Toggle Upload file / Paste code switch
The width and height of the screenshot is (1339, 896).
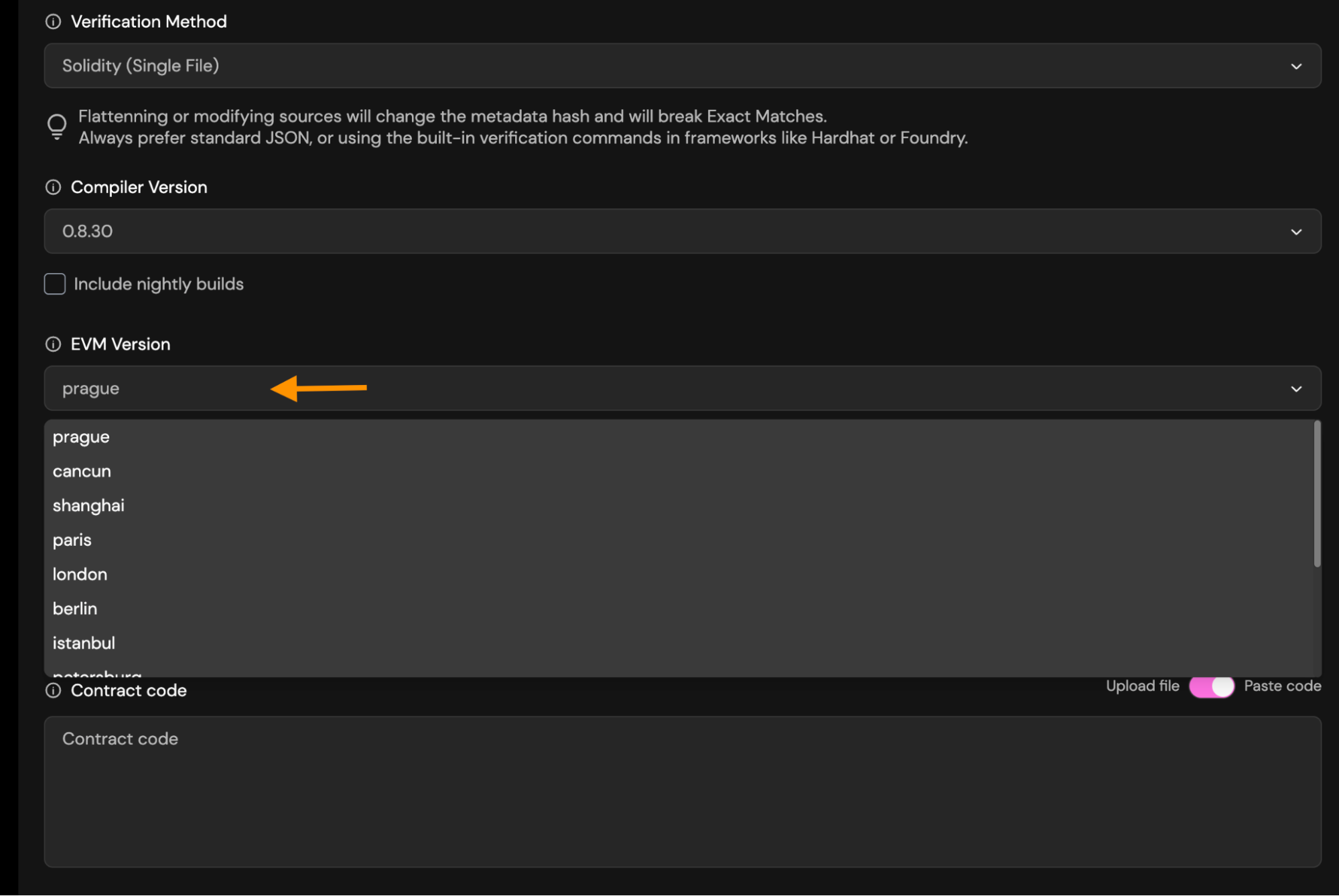(1211, 686)
